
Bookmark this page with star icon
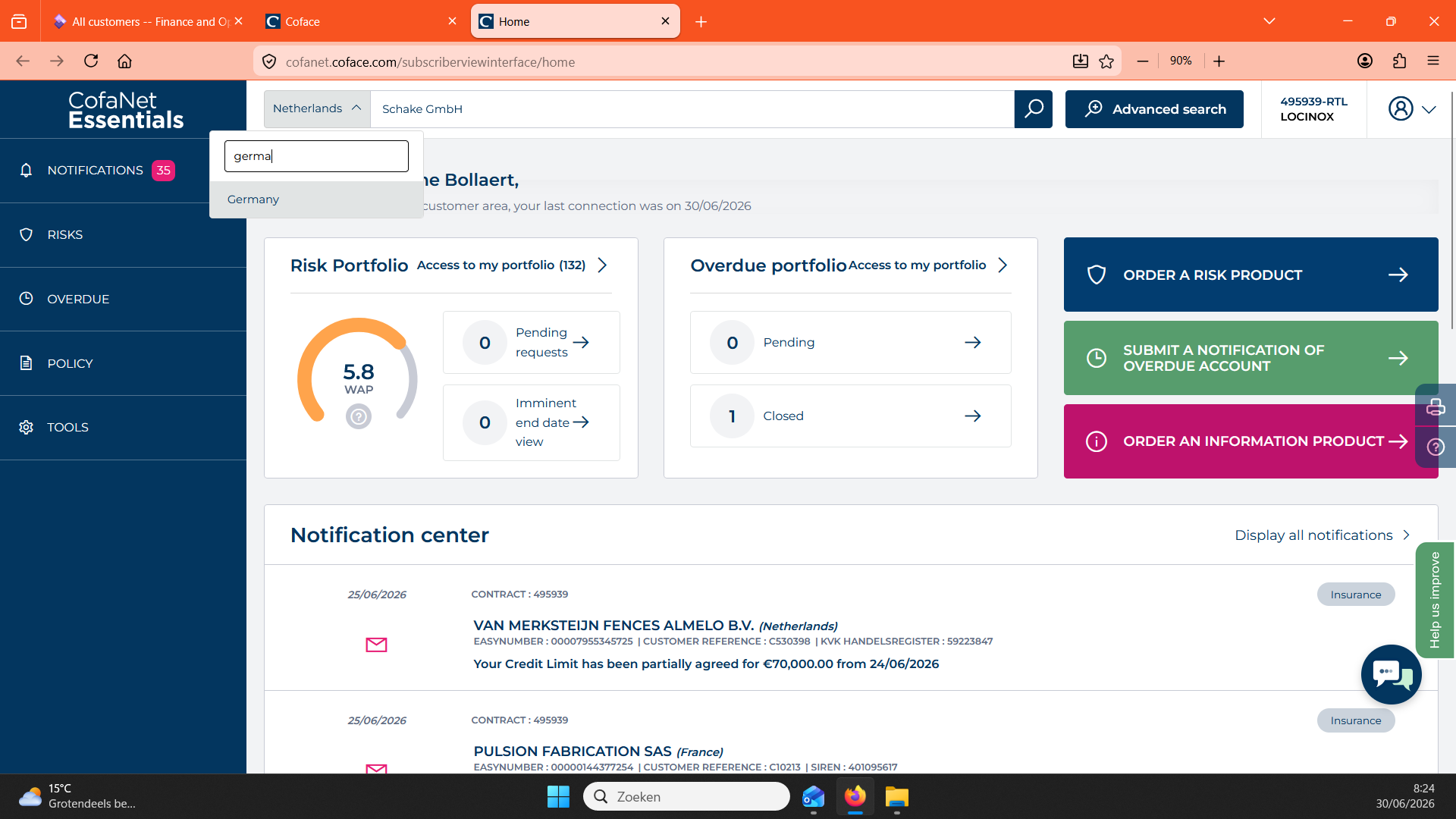coord(1106,61)
